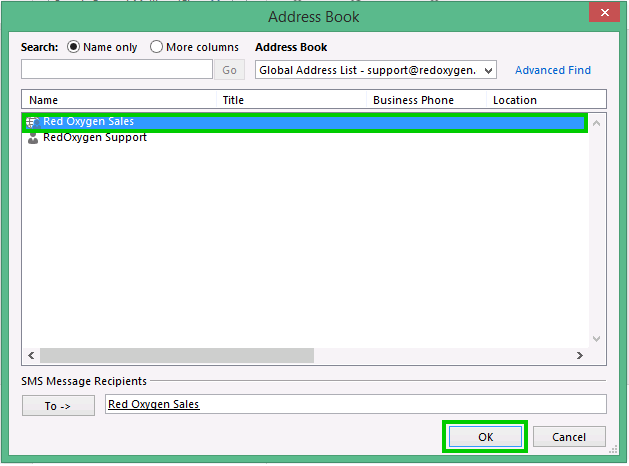Click the Business Phone column header
This screenshot has height=466, width=629.
(426, 100)
